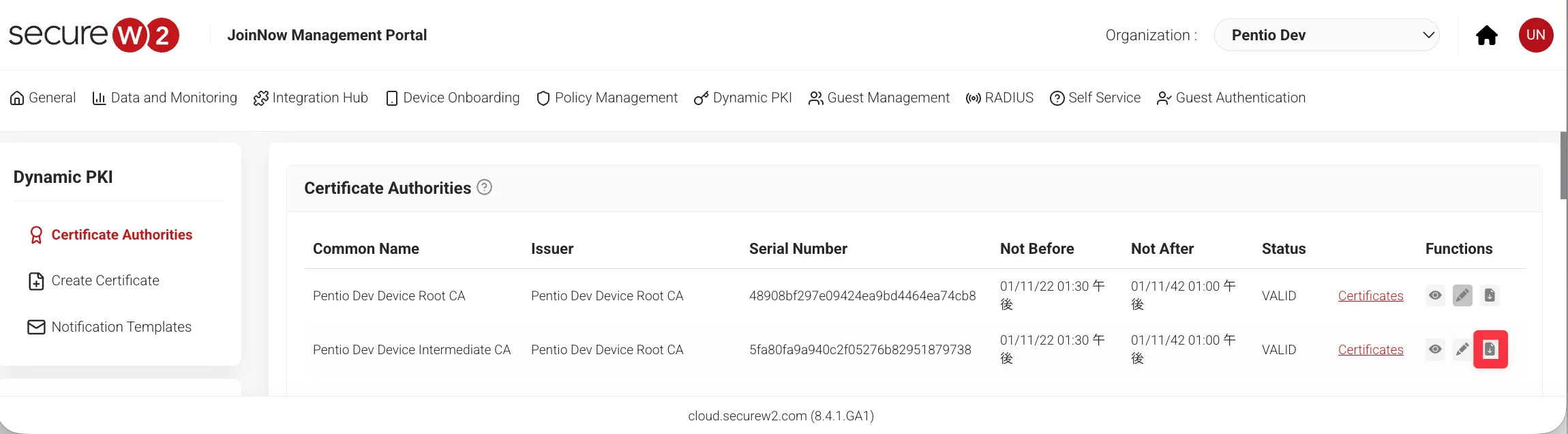View the Pentio Dev Device Intermediate CA (eye icon)

[1435, 349]
